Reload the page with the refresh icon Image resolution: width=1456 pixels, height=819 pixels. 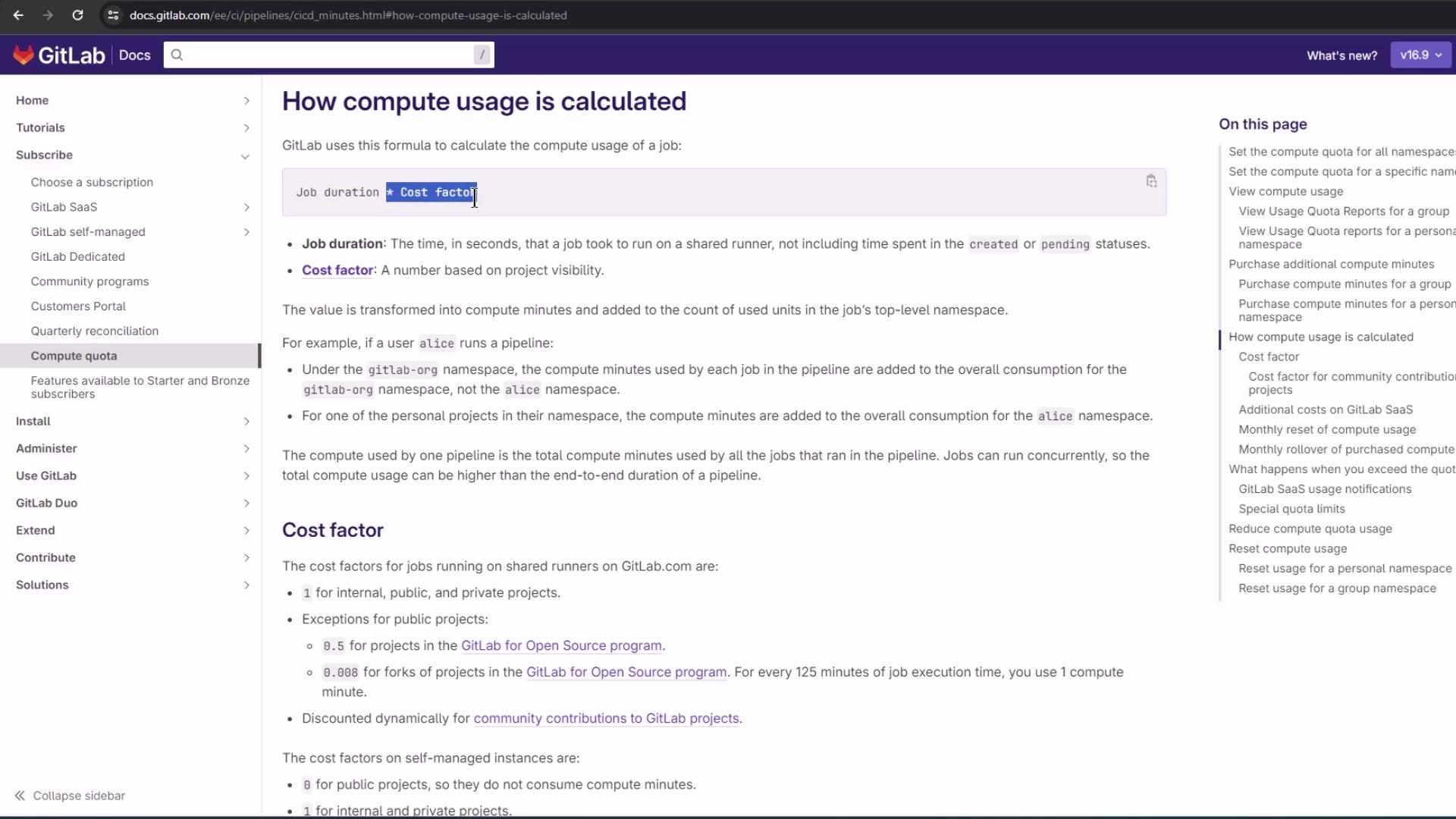pyautogui.click(x=77, y=15)
